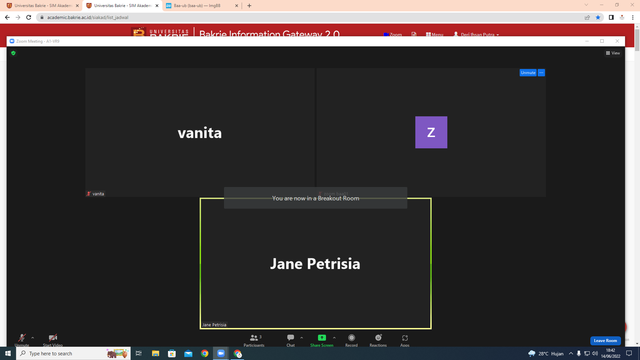
Task: Open a new browser tab
Action: point(249,6)
